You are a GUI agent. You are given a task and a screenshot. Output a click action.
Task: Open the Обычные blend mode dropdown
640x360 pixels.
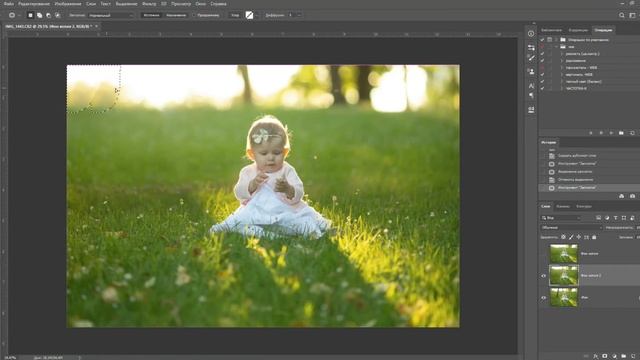pyautogui.click(x=571, y=227)
